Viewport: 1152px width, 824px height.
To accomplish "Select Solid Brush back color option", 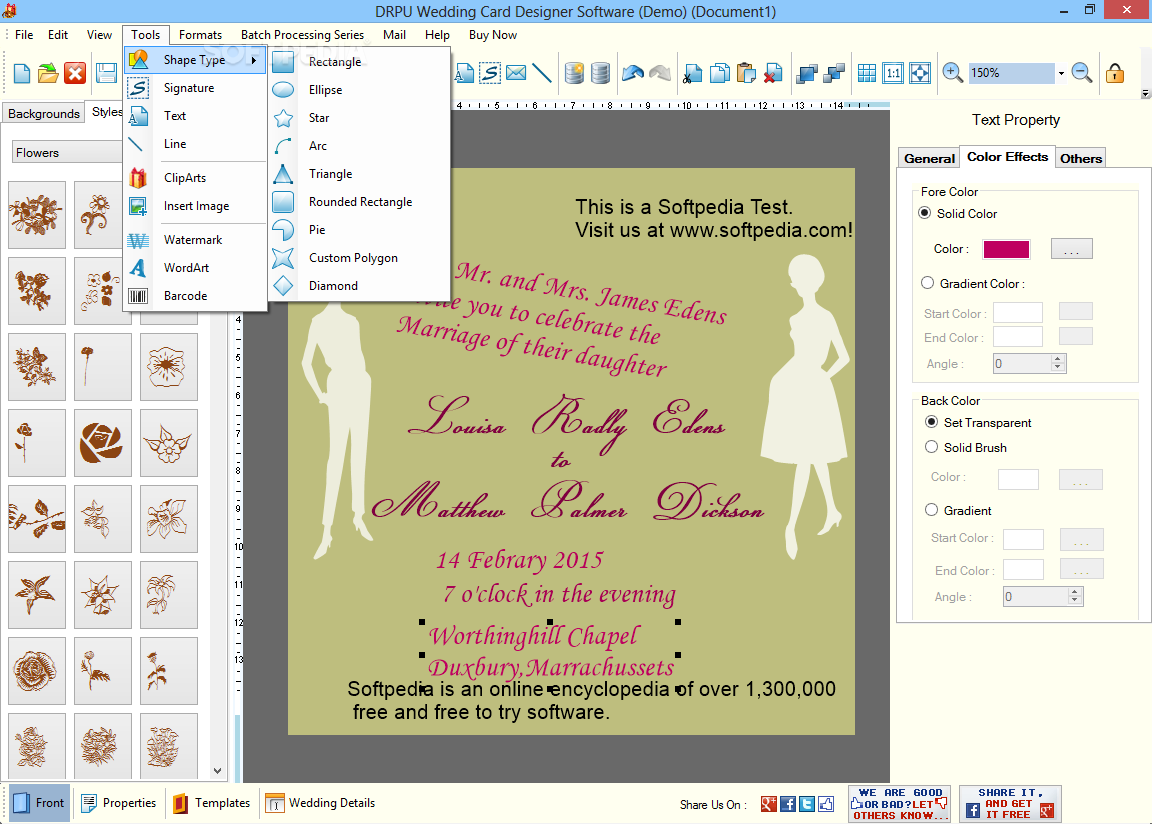I will 932,447.
